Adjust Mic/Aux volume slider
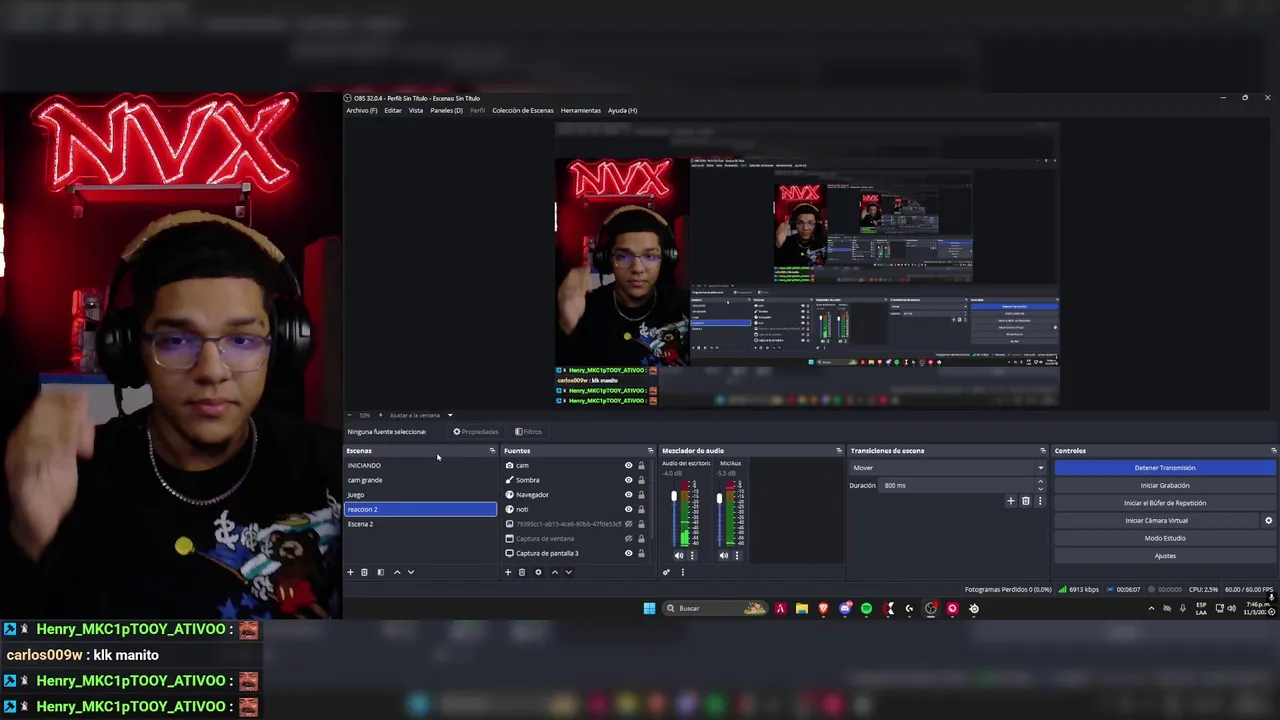 pos(719,496)
